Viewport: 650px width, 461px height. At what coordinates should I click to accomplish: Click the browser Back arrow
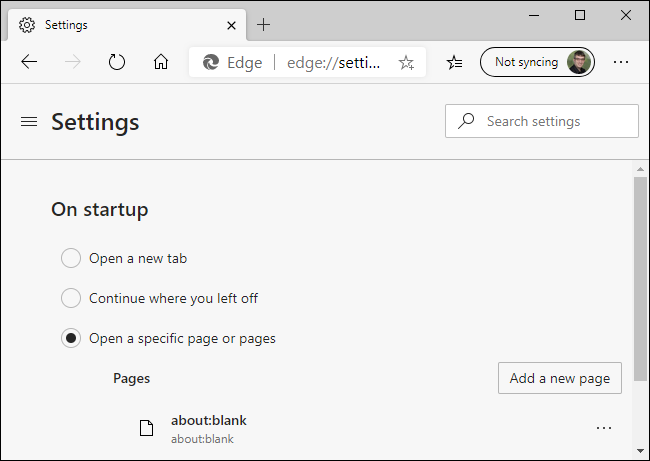click(x=29, y=62)
